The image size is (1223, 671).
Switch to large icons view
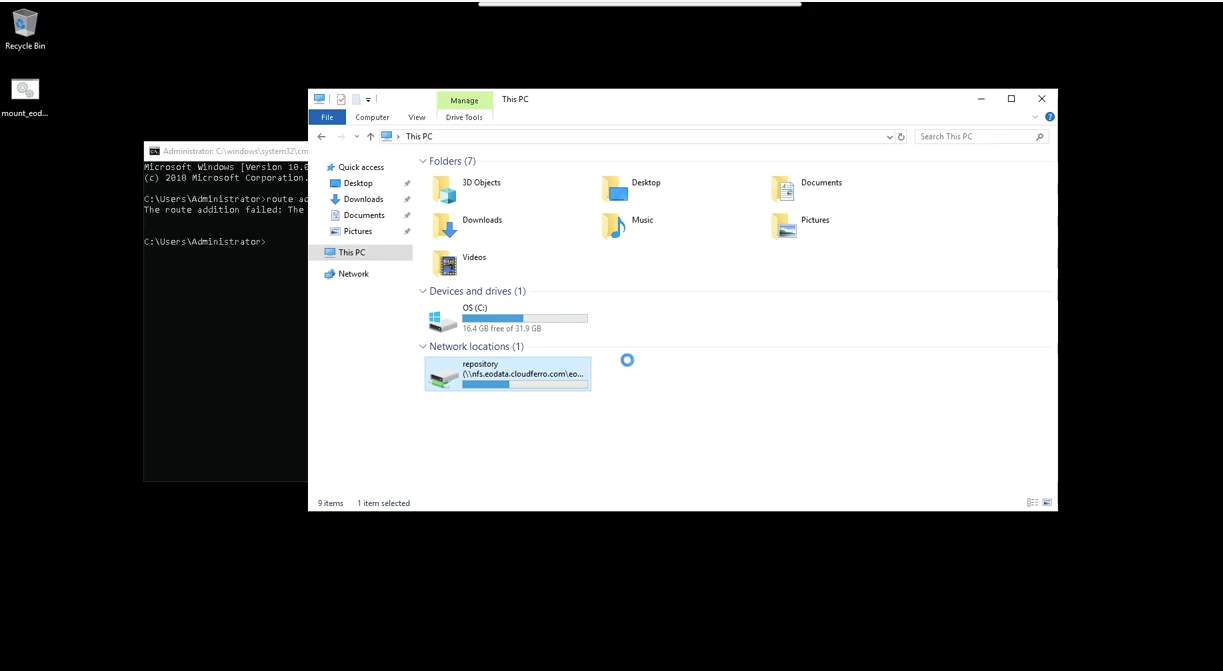[1047, 503]
